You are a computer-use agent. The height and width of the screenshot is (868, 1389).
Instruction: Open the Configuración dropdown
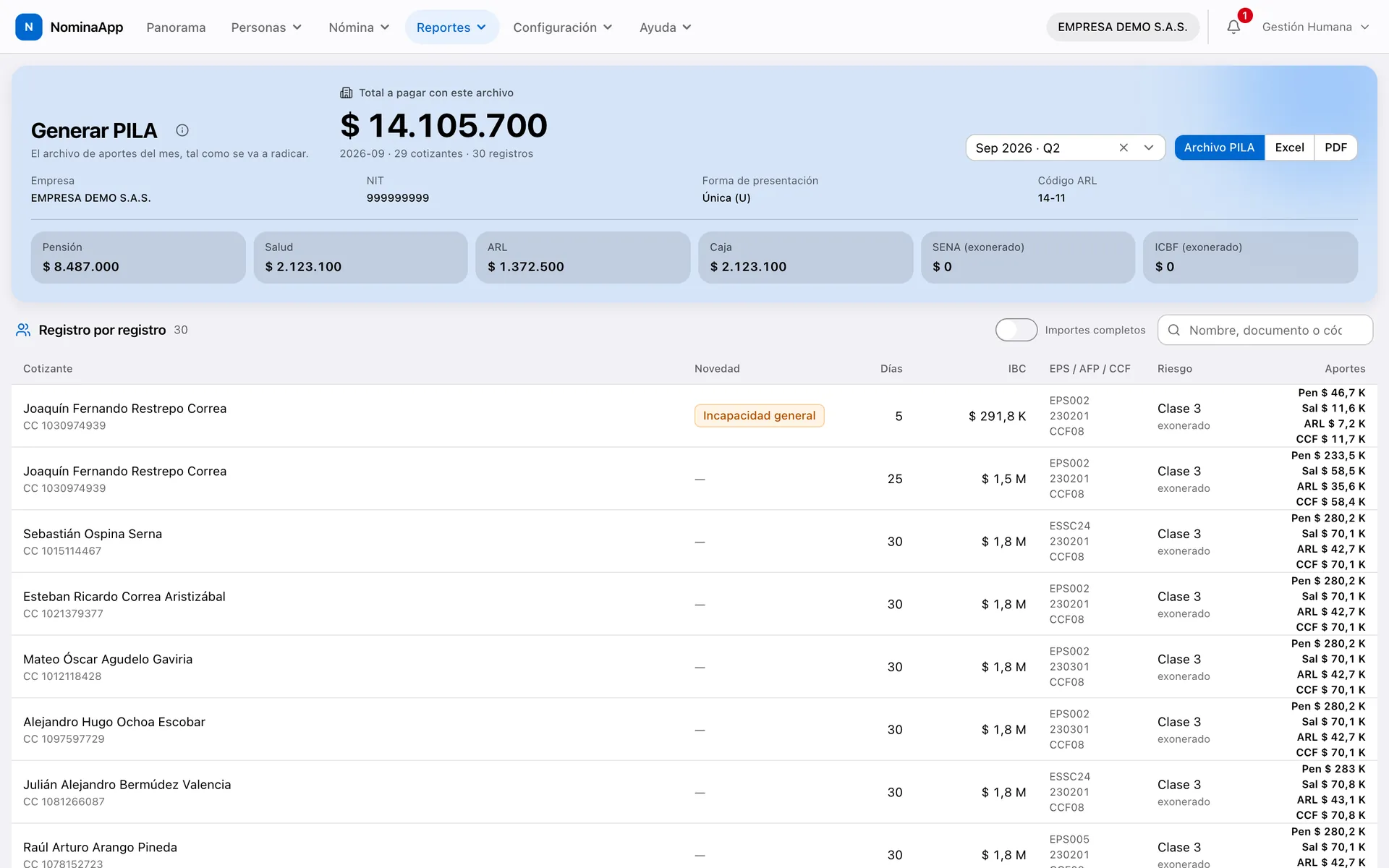[x=563, y=27]
